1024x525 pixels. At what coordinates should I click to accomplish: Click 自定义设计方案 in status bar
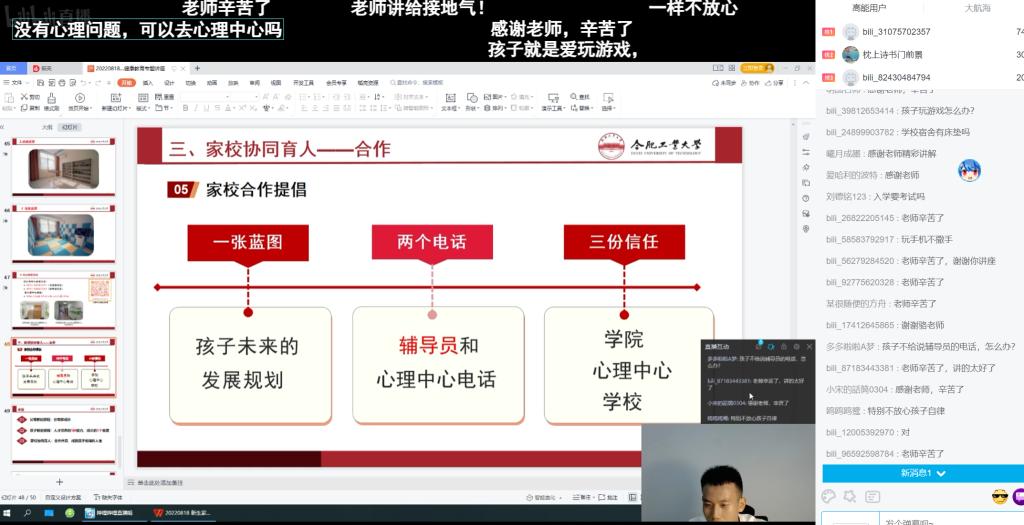point(63,498)
